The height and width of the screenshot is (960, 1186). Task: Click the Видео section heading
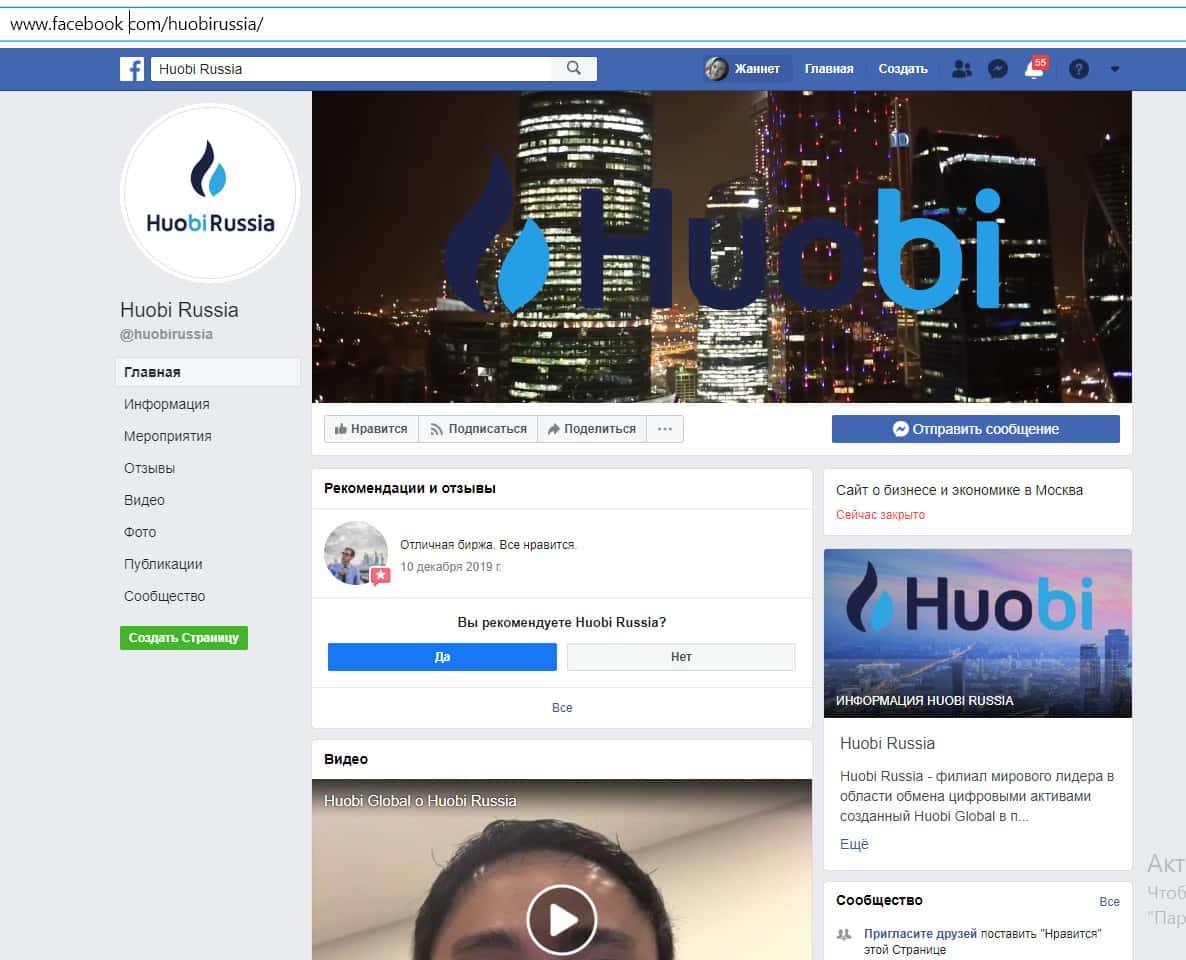pyautogui.click(x=346, y=760)
